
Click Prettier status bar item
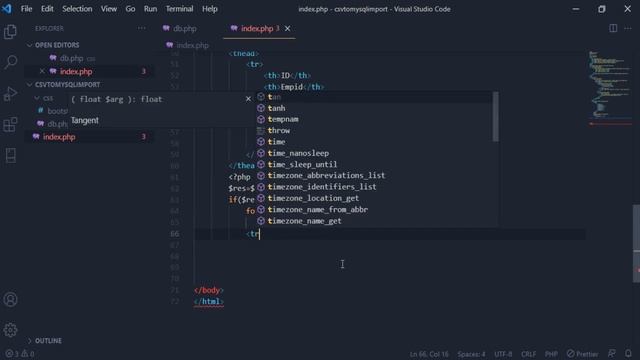(582, 353)
